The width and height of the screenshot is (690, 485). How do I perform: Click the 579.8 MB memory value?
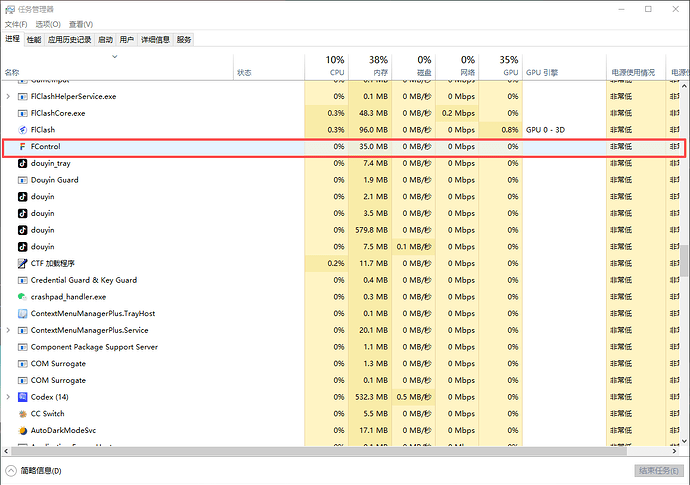(371, 230)
